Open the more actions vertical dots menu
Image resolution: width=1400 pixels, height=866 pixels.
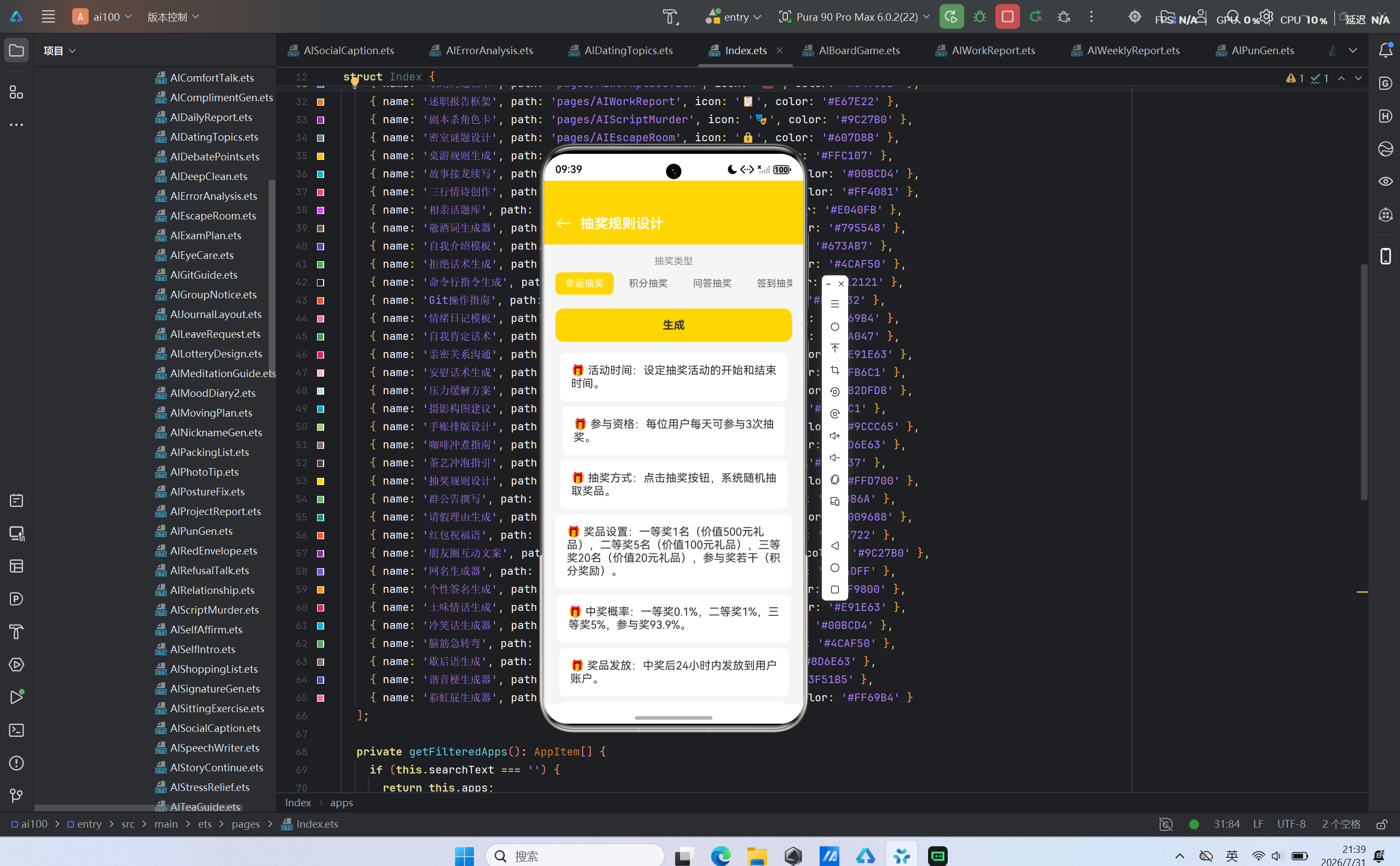pos(1091,16)
